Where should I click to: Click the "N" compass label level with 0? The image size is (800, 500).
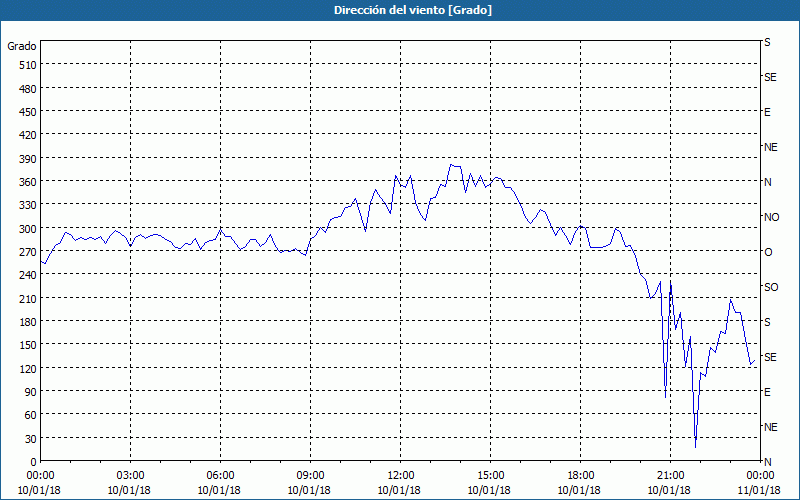[767, 462]
